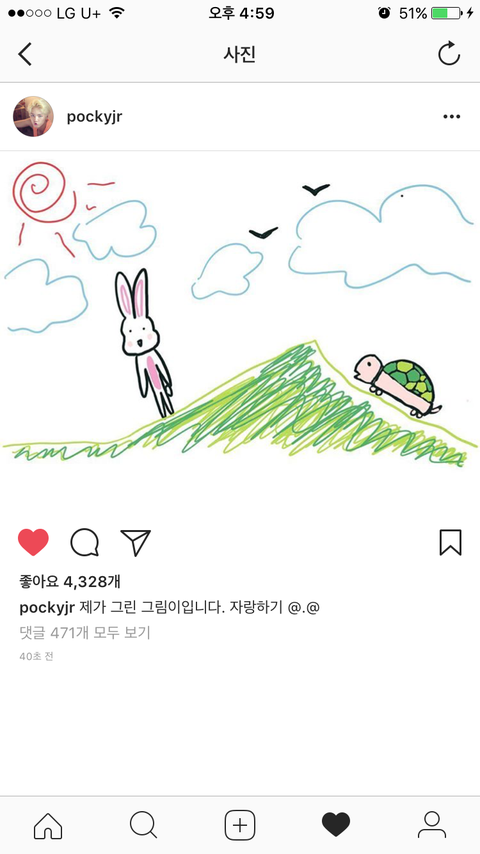Save post with bookmark icon
Screen dimensions: 480x854
coord(451,542)
